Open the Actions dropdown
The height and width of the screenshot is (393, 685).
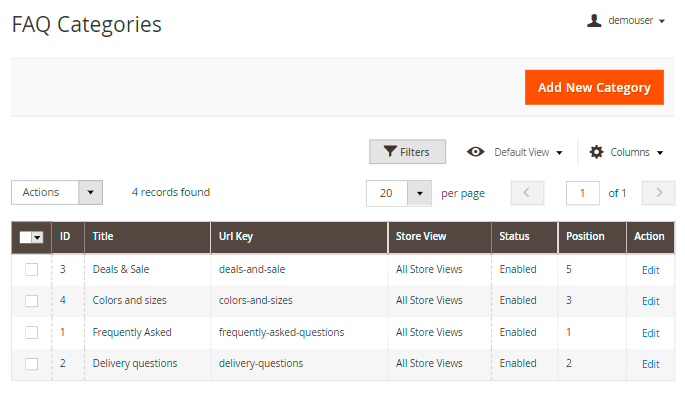coord(57,193)
